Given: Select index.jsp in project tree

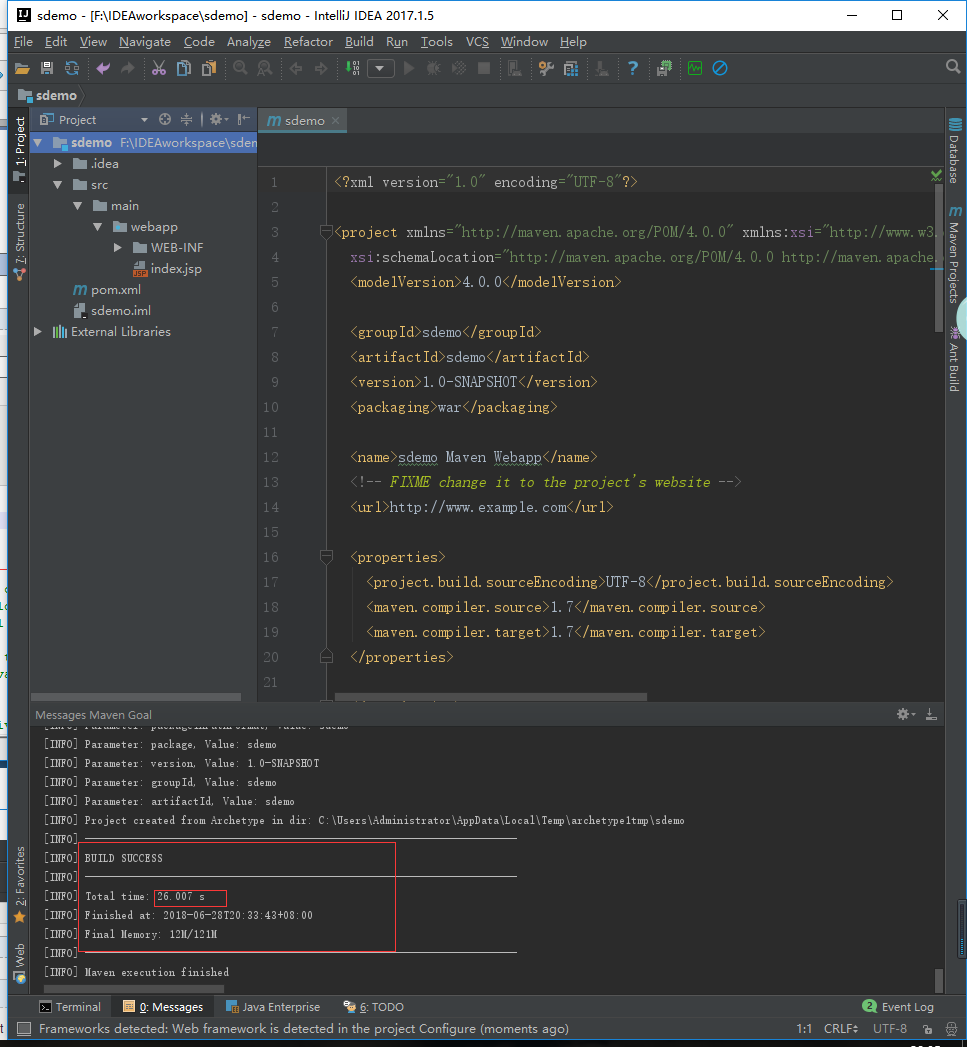Looking at the screenshot, I should (167, 269).
